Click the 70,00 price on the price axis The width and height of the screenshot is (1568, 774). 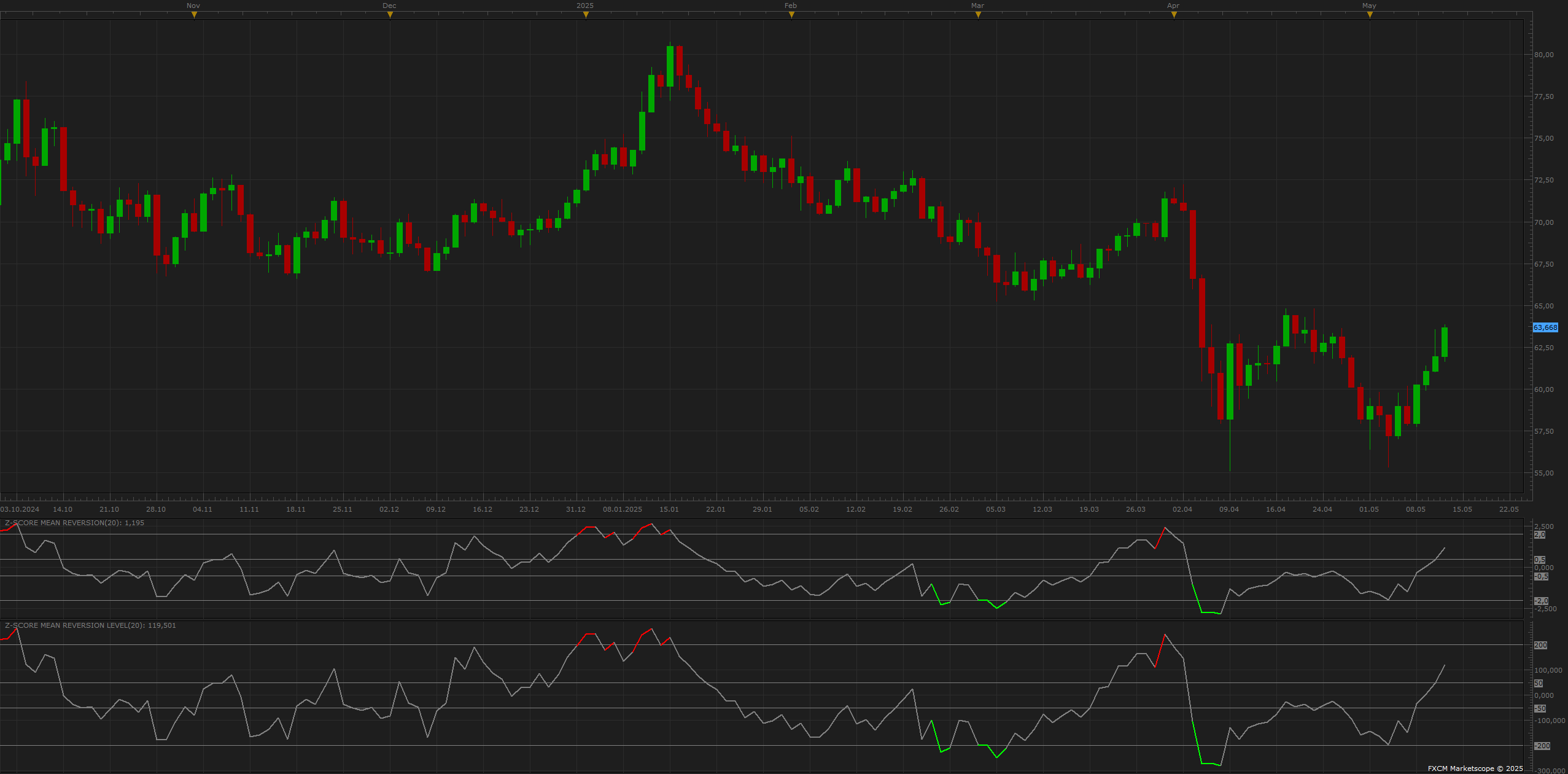click(1544, 222)
